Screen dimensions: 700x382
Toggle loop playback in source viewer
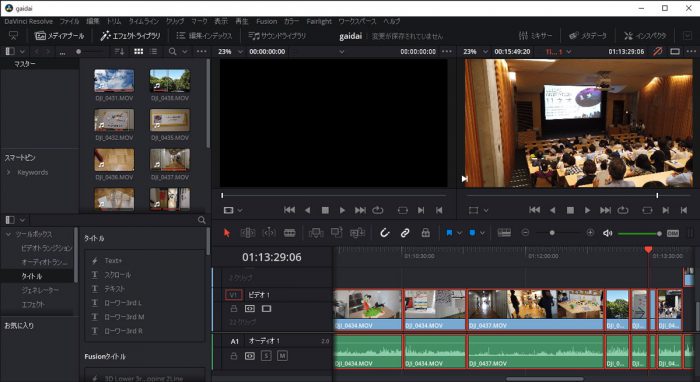[x=378, y=210]
